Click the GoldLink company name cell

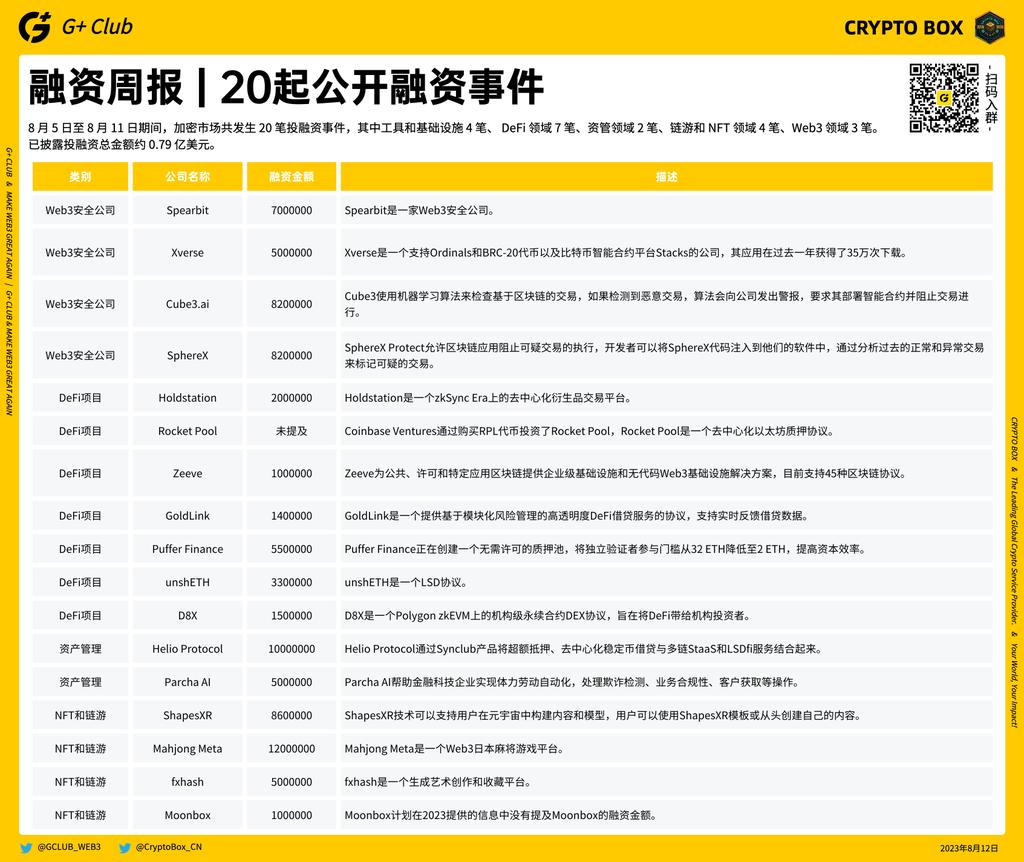187,516
